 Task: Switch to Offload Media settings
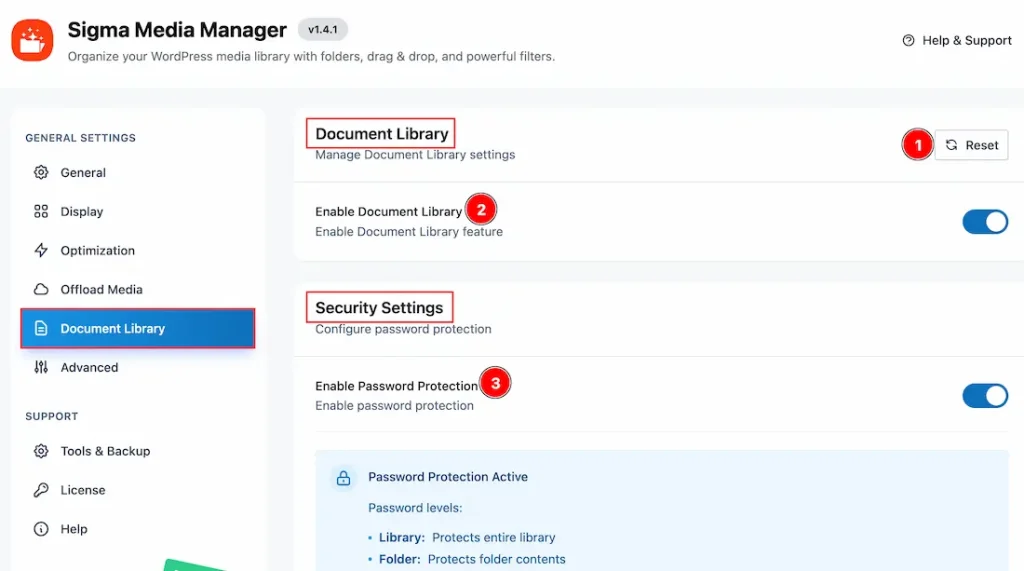click(137, 289)
